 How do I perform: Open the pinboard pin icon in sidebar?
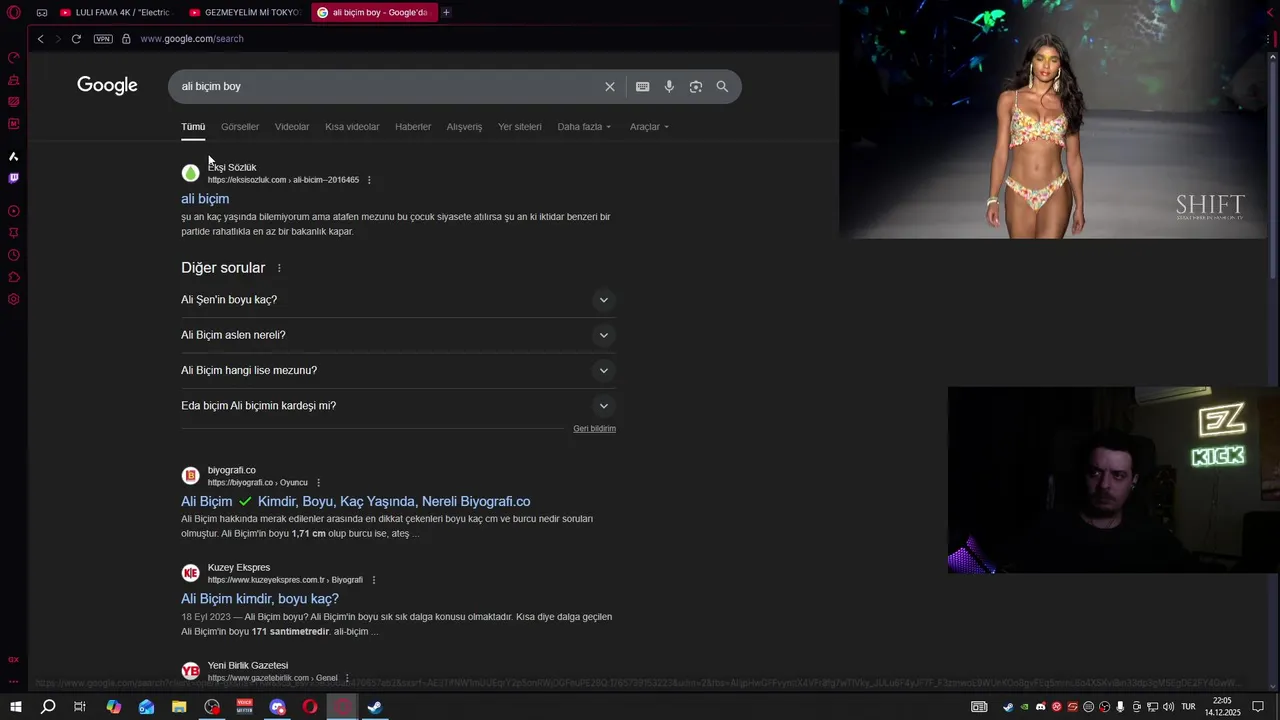coord(14,233)
